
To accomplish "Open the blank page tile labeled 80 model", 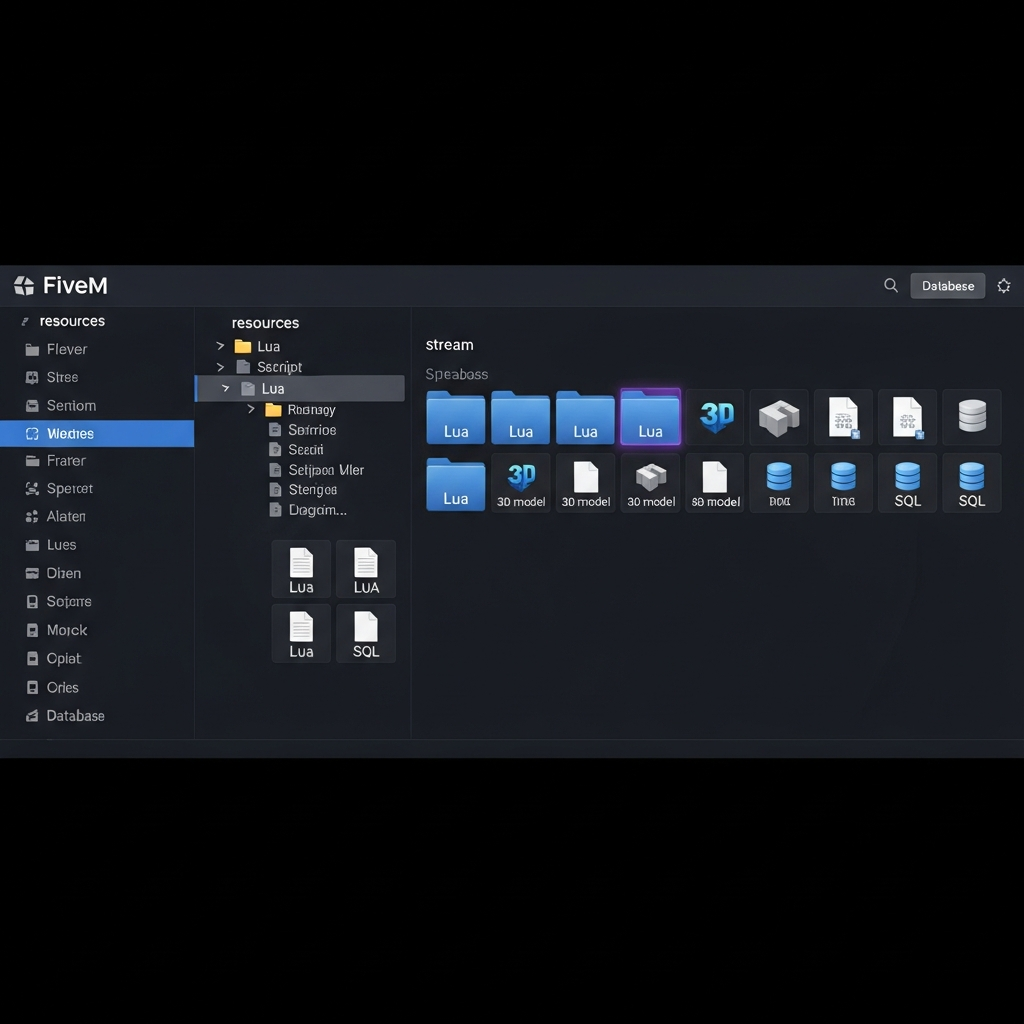I will [x=715, y=483].
